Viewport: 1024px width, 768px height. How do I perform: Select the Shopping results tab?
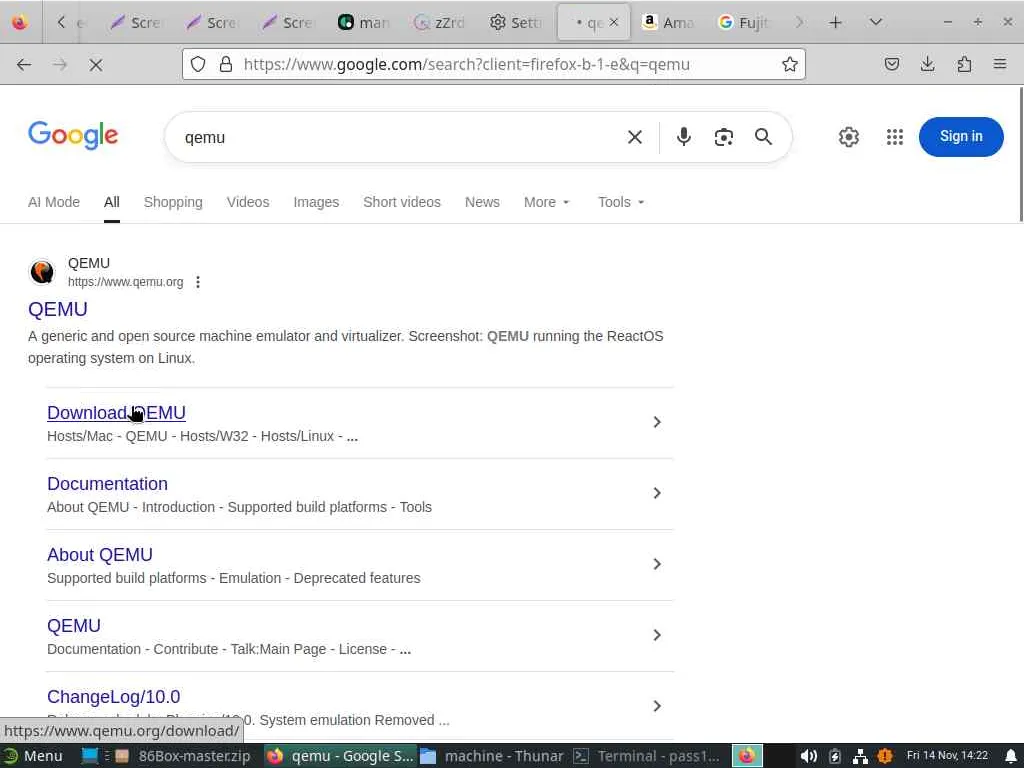point(173,202)
